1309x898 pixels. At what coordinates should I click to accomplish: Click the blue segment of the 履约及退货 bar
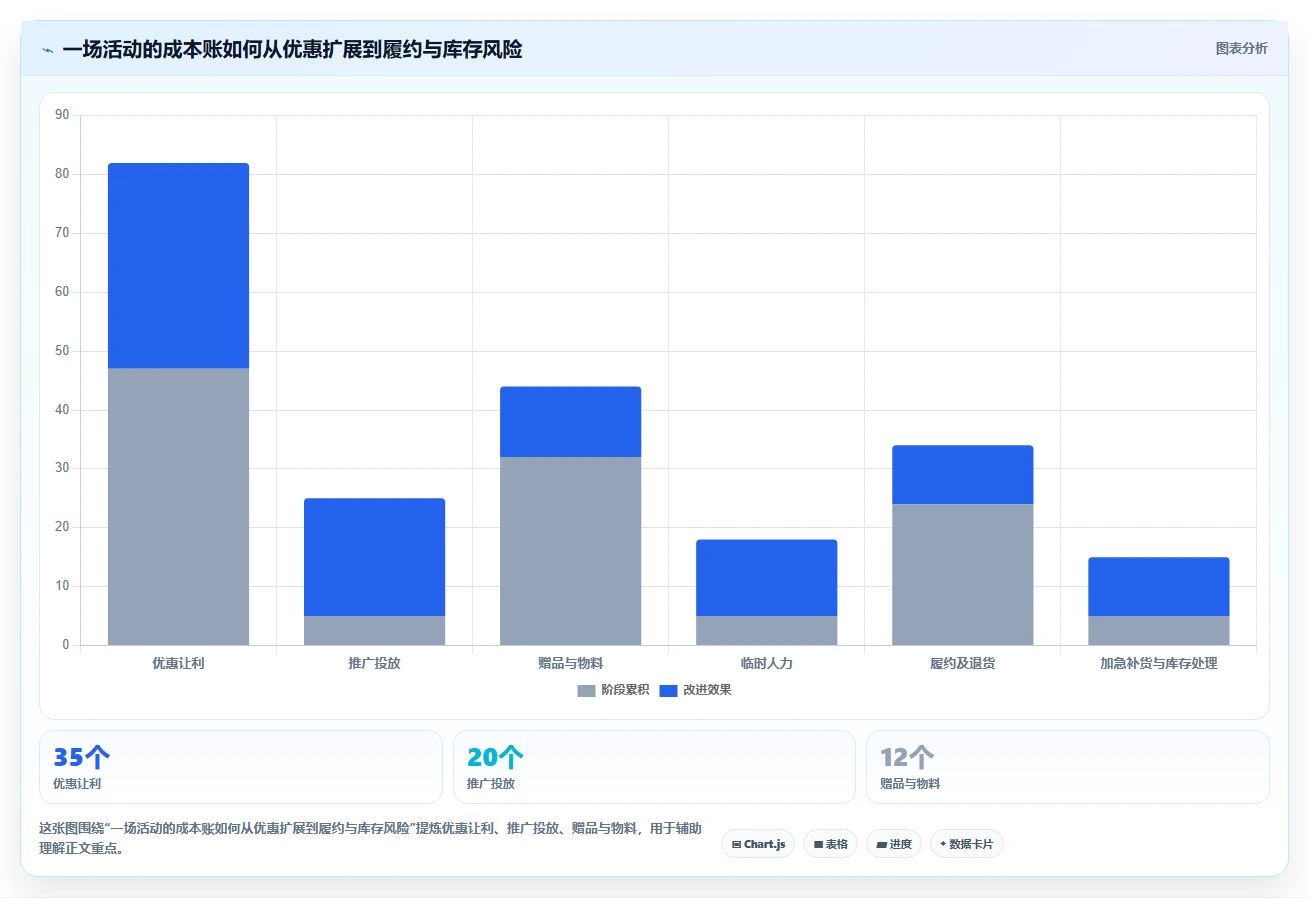point(962,475)
